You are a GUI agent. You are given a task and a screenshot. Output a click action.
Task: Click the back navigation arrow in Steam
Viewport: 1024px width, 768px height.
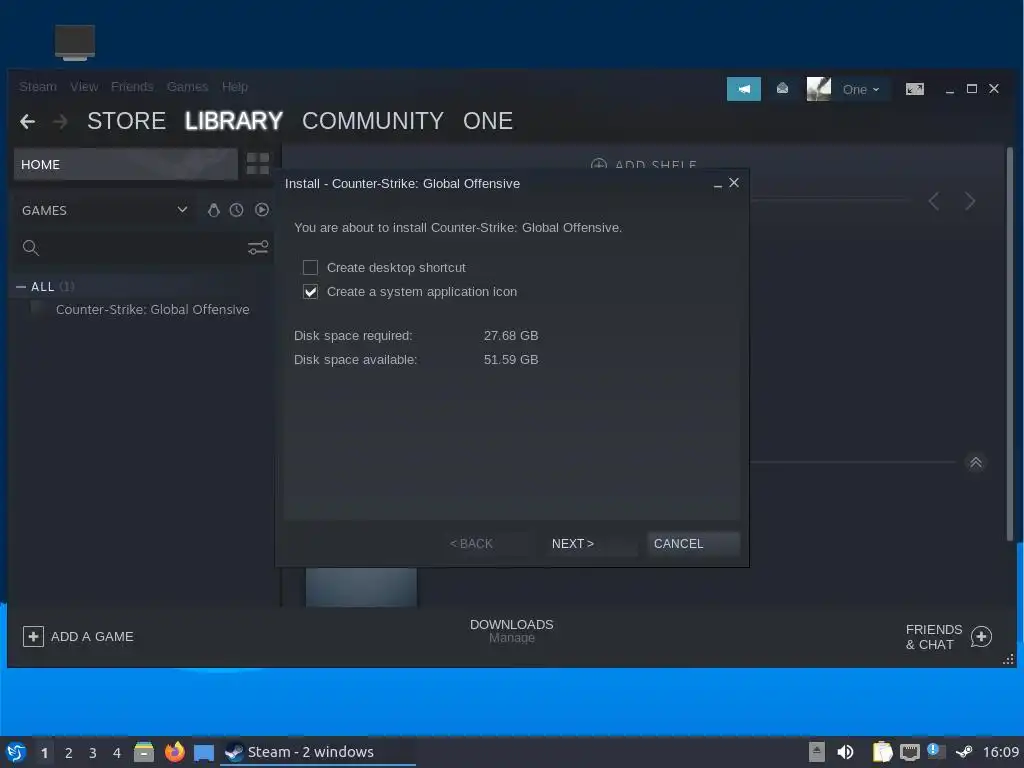[27, 121]
